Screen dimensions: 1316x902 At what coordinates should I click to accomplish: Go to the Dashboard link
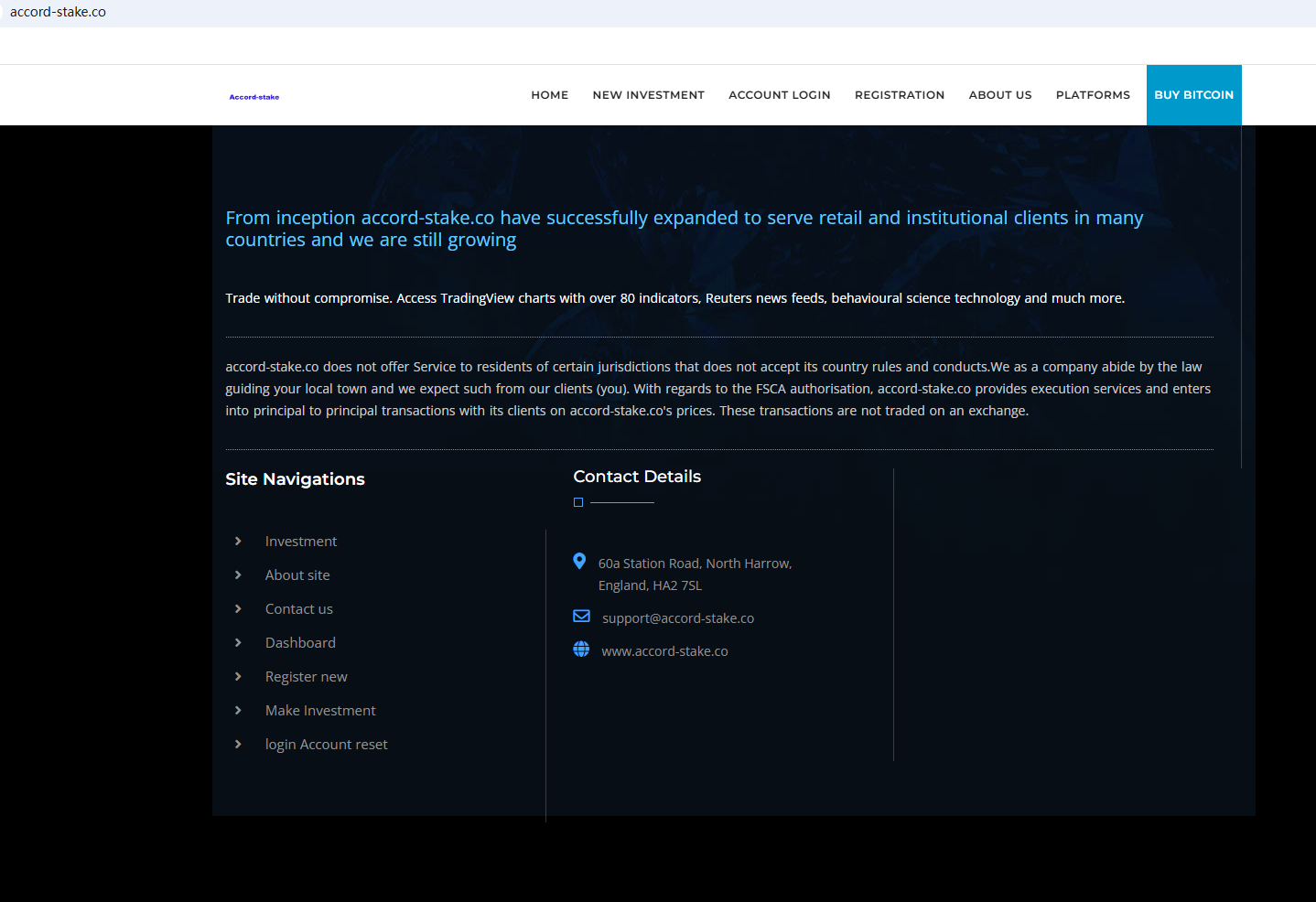(300, 643)
